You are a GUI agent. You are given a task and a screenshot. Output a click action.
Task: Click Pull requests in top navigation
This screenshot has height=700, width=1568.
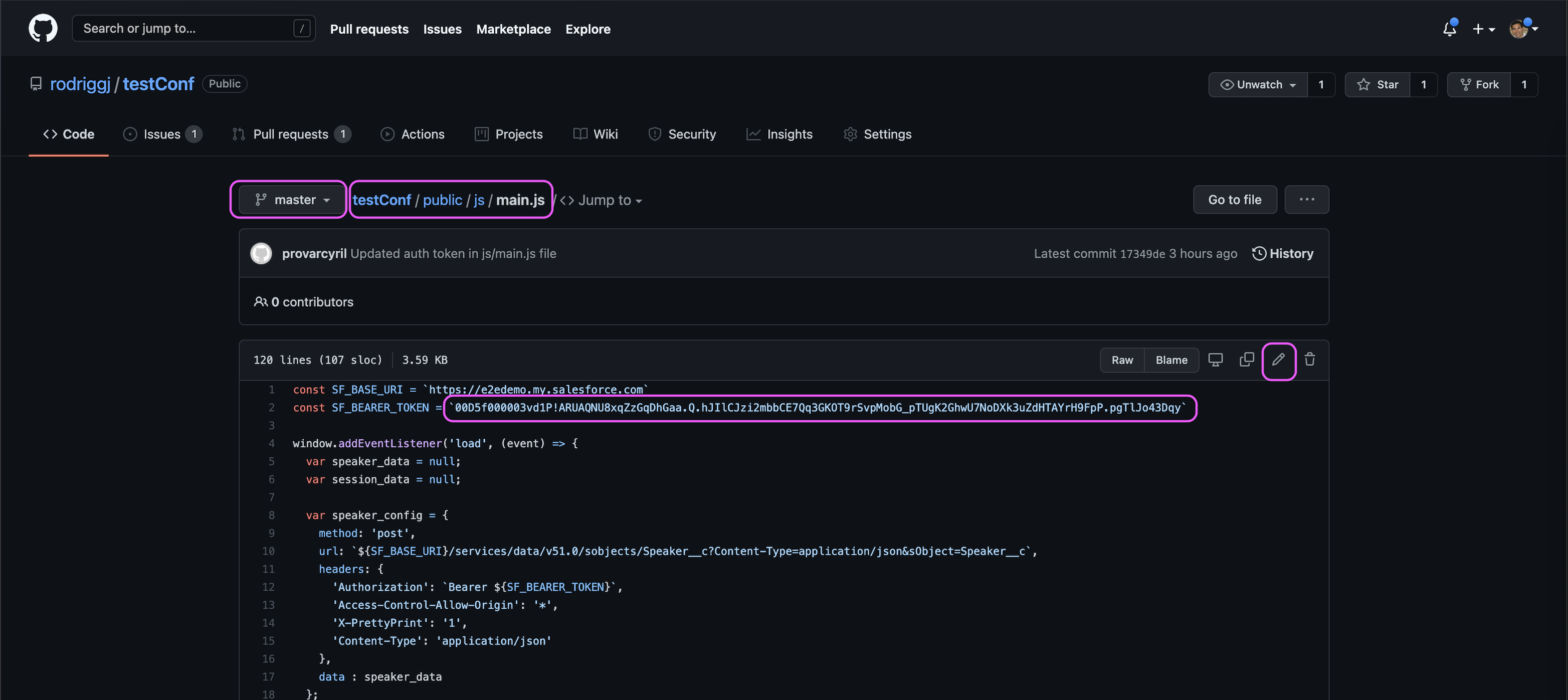[x=369, y=29]
